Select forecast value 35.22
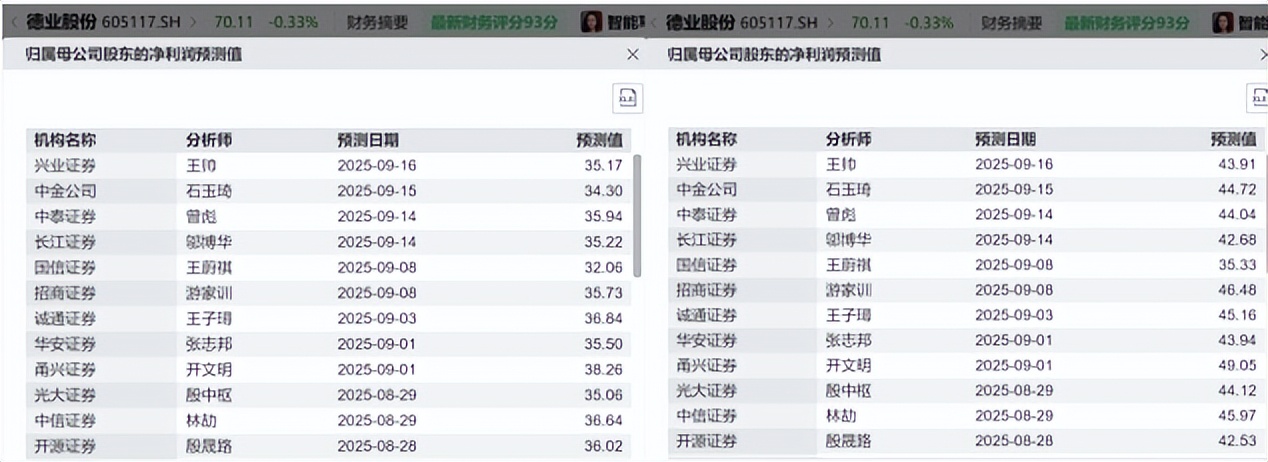1268x462 pixels. 603,242
